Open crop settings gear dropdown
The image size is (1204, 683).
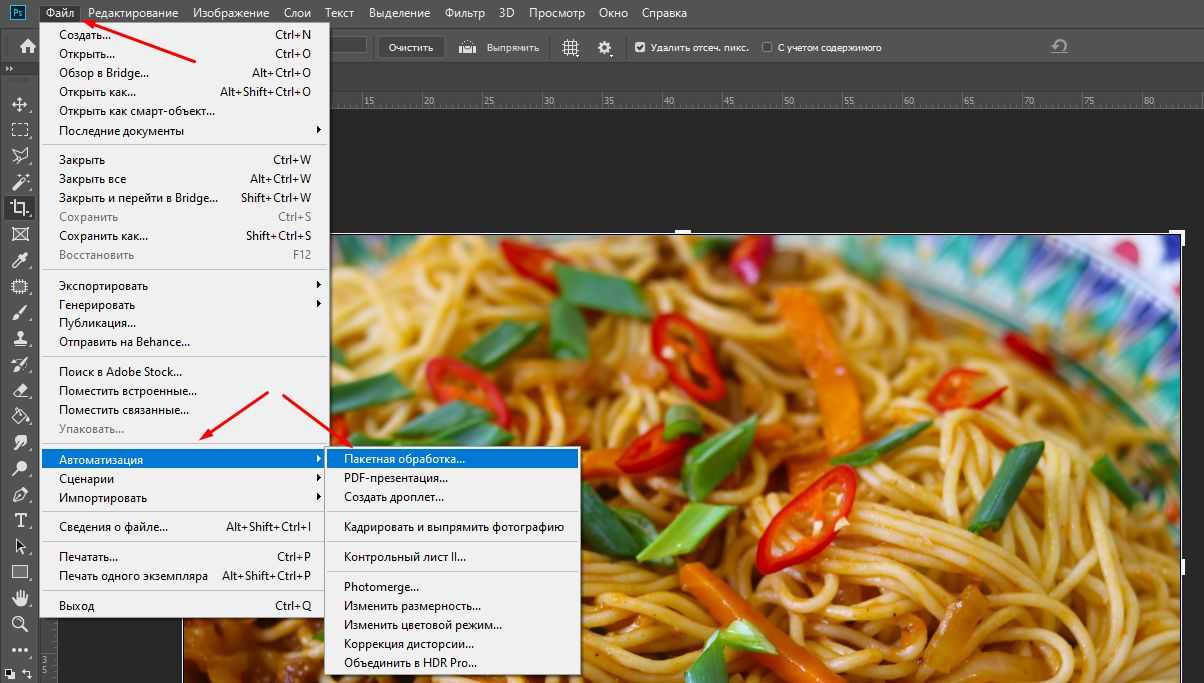[x=605, y=47]
